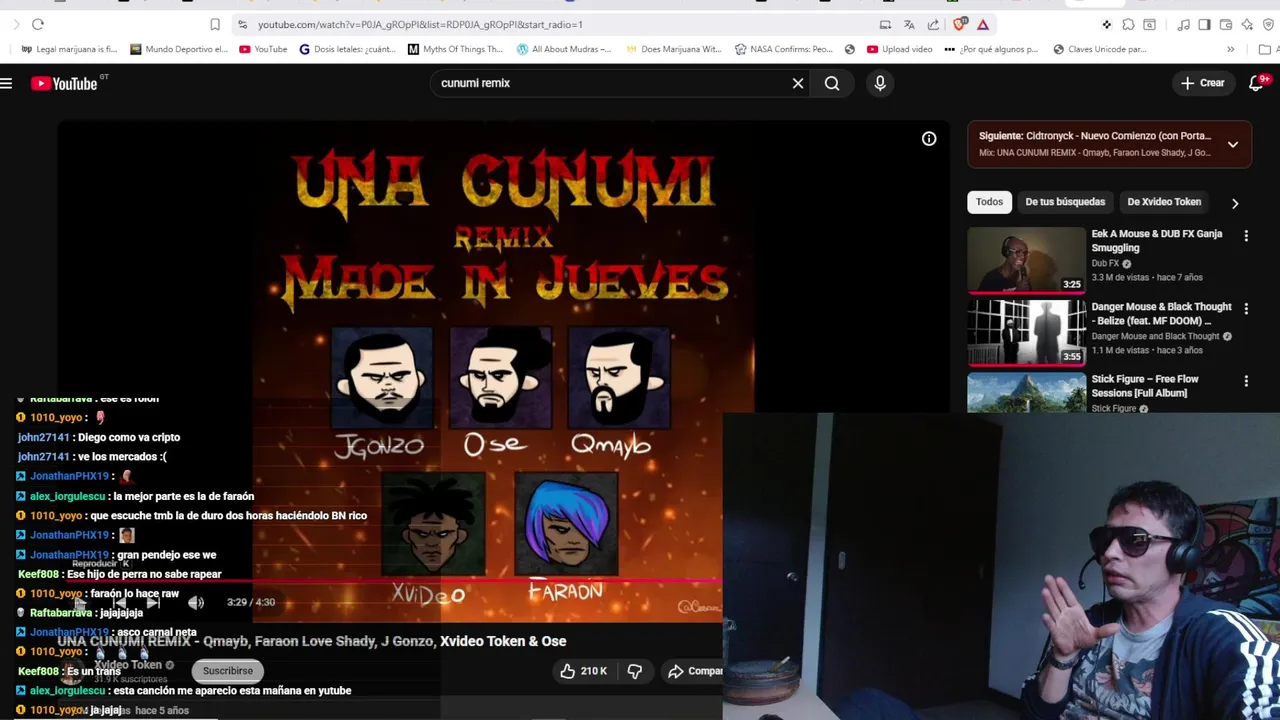Click the magnifier search button
1280x720 pixels.
(832, 83)
